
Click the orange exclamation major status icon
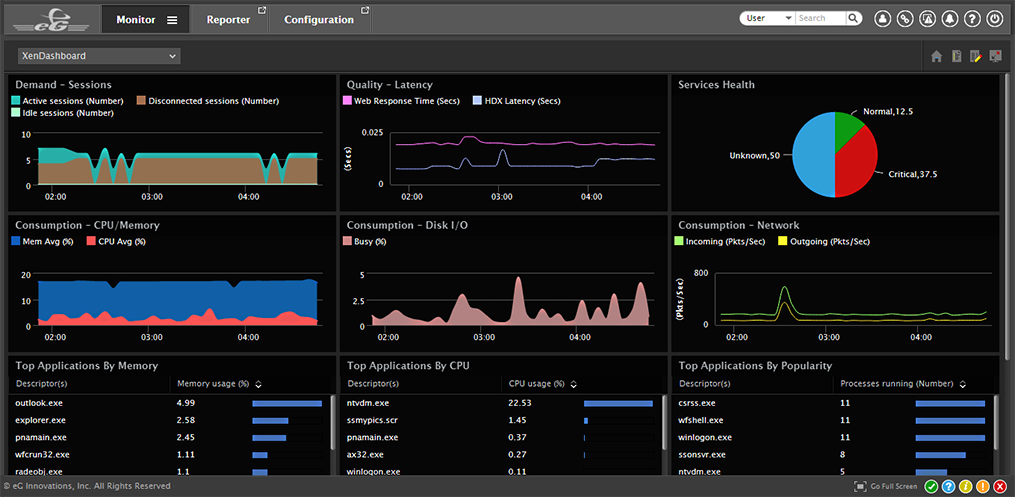tap(982, 487)
